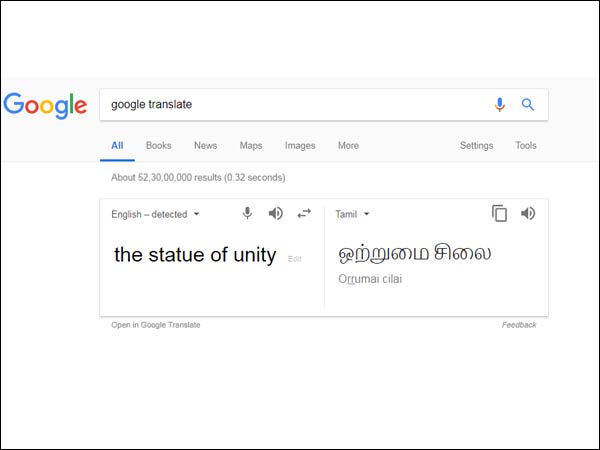Swap the translation languages
The height and width of the screenshot is (450, 600).
pos(304,213)
